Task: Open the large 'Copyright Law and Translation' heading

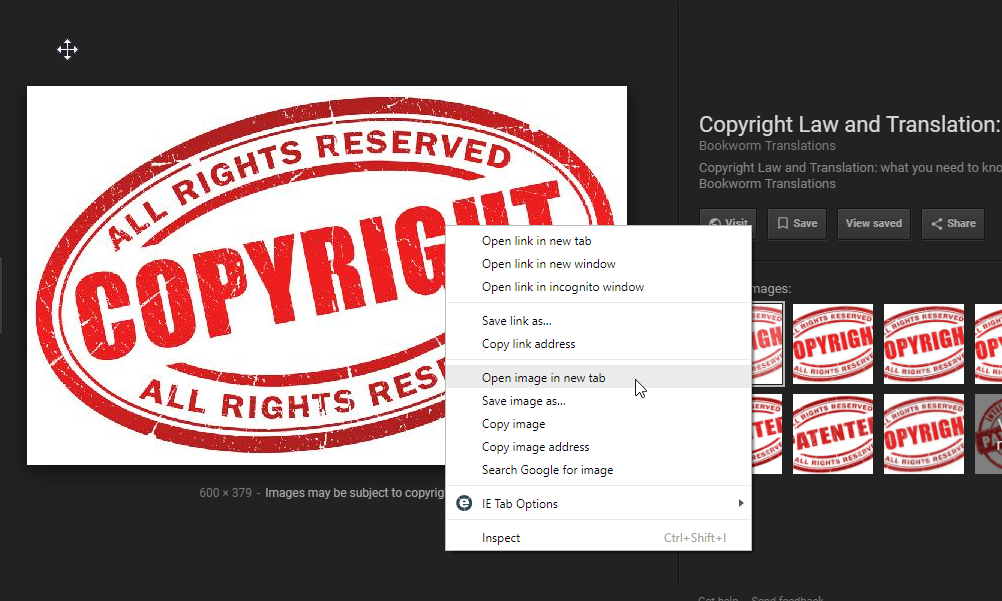Action: (850, 124)
